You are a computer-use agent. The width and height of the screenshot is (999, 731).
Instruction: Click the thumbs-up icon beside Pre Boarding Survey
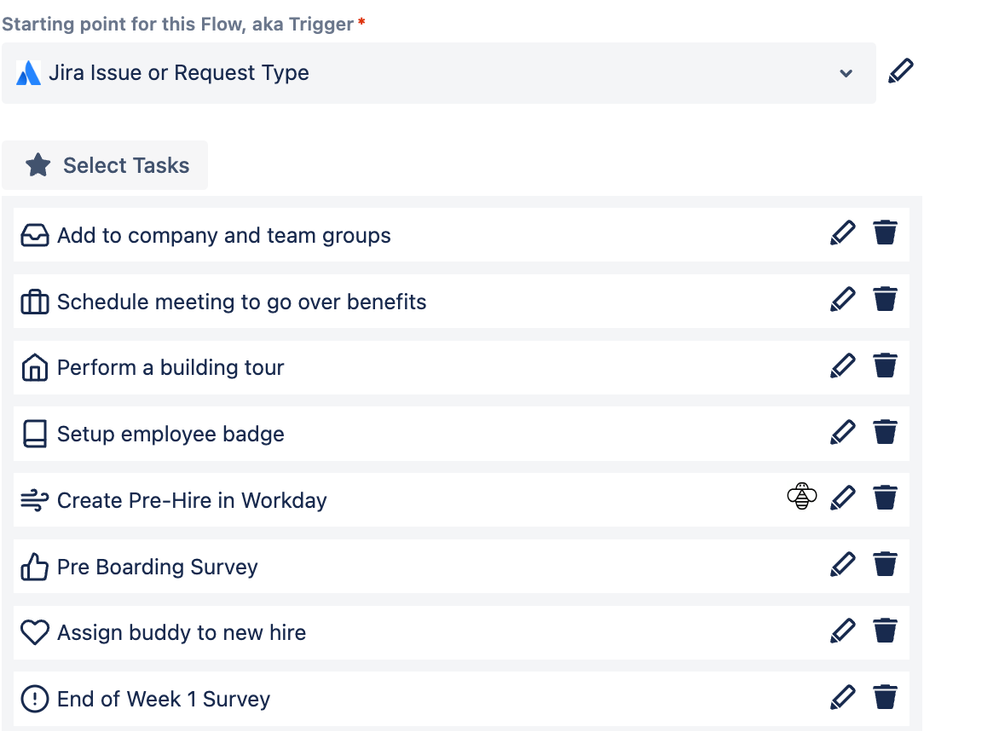(35, 567)
